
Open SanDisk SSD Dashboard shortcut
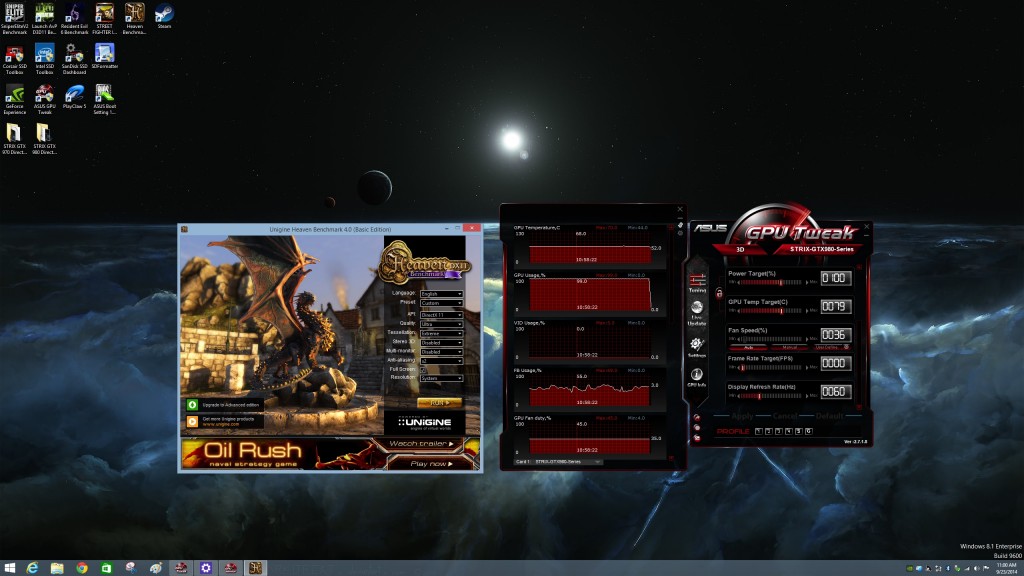pos(74,59)
